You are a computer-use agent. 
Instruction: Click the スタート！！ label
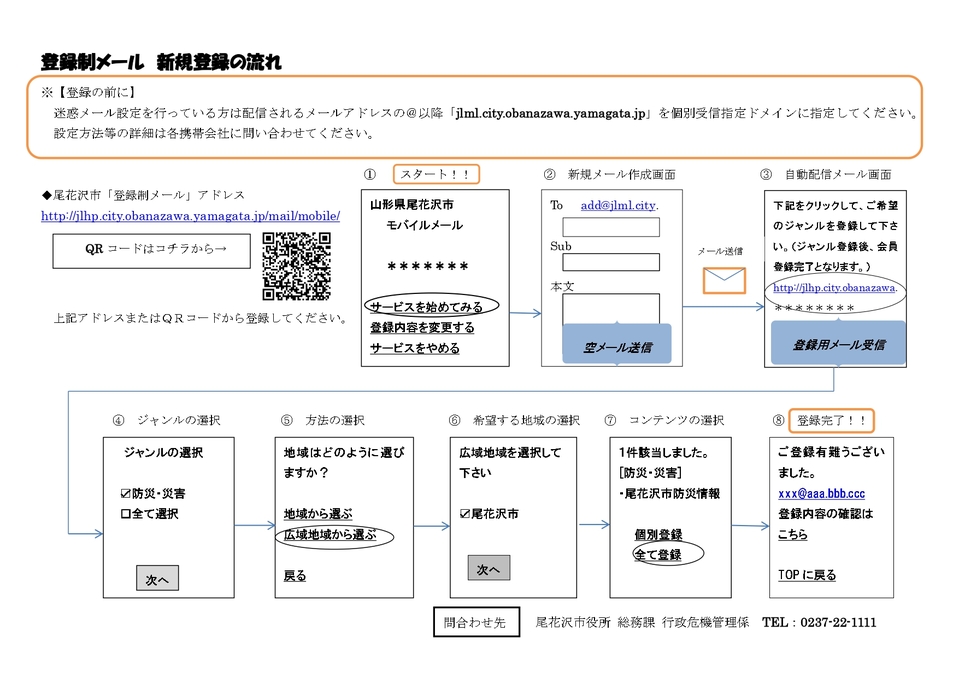tap(436, 174)
